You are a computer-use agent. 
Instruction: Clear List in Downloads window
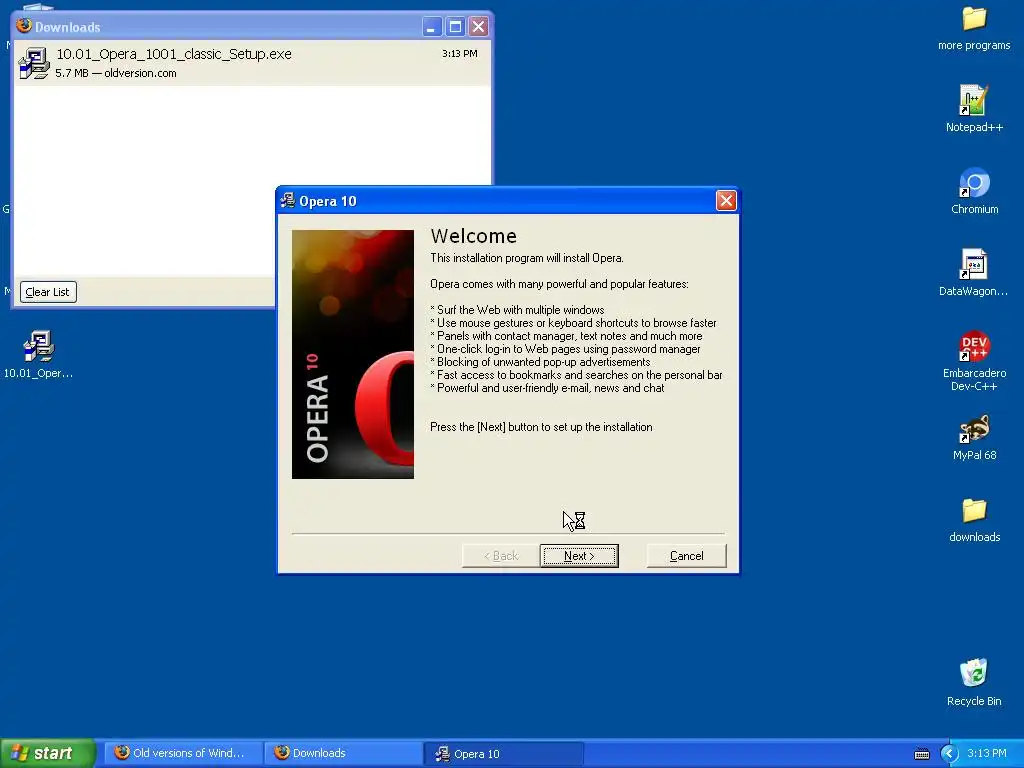click(48, 292)
